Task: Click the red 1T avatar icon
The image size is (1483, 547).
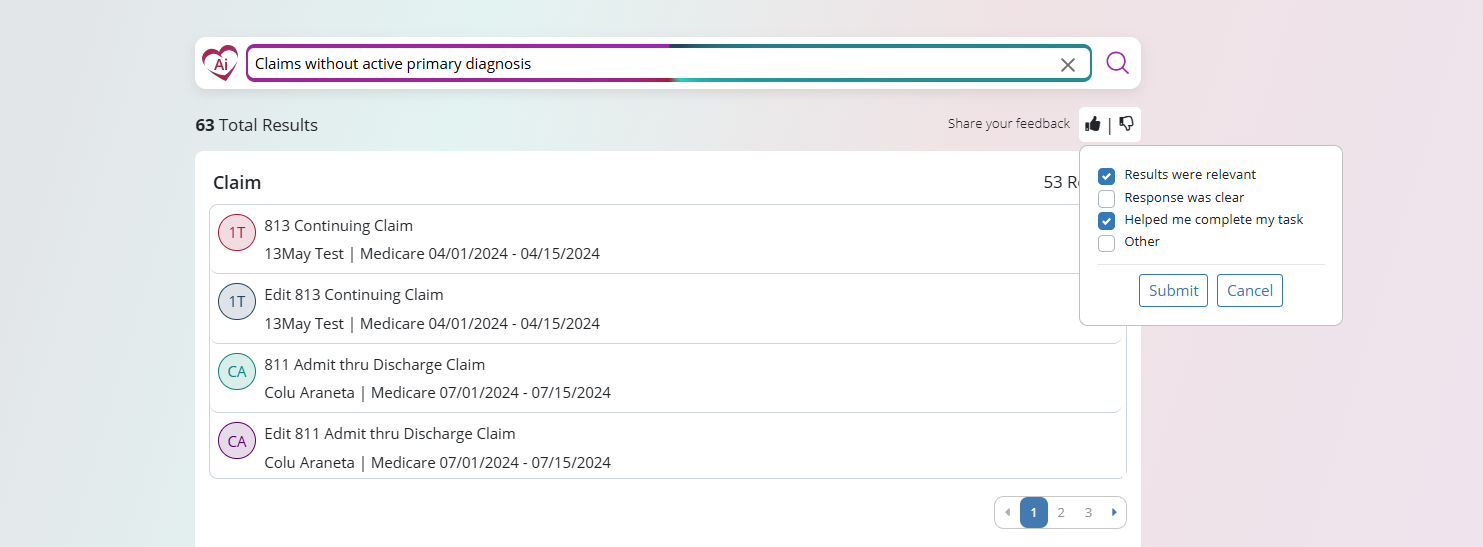Action: (237, 233)
